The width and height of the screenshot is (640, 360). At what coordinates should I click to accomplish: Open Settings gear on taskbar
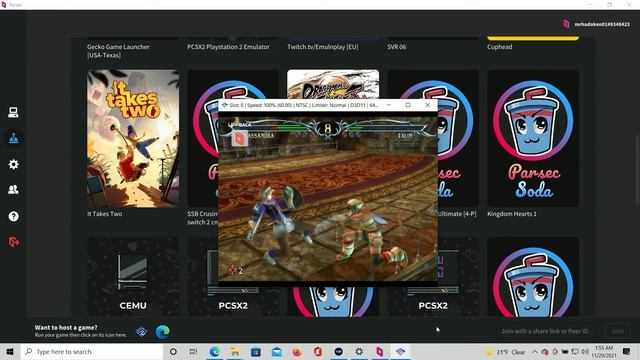coord(359,351)
